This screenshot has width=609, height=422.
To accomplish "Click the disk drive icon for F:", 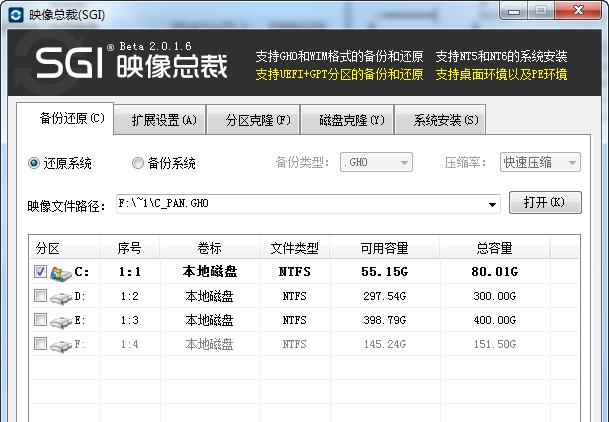I will coord(61,346).
